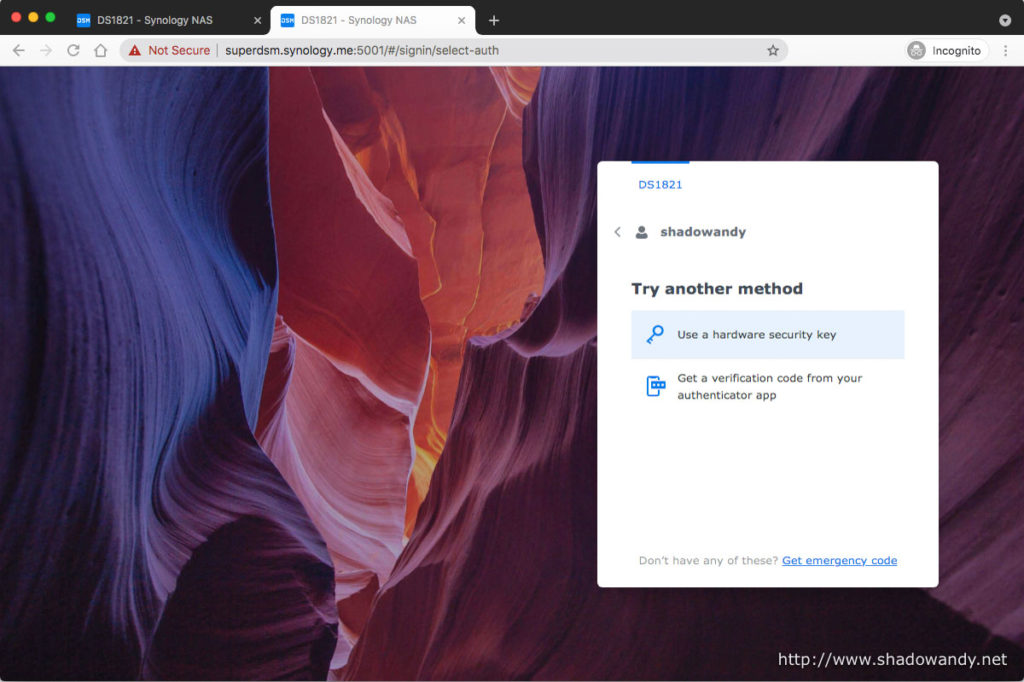This screenshot has width=1024, height=682.
Task: Click the authenticator app code icon
Action: pos(655,387)
